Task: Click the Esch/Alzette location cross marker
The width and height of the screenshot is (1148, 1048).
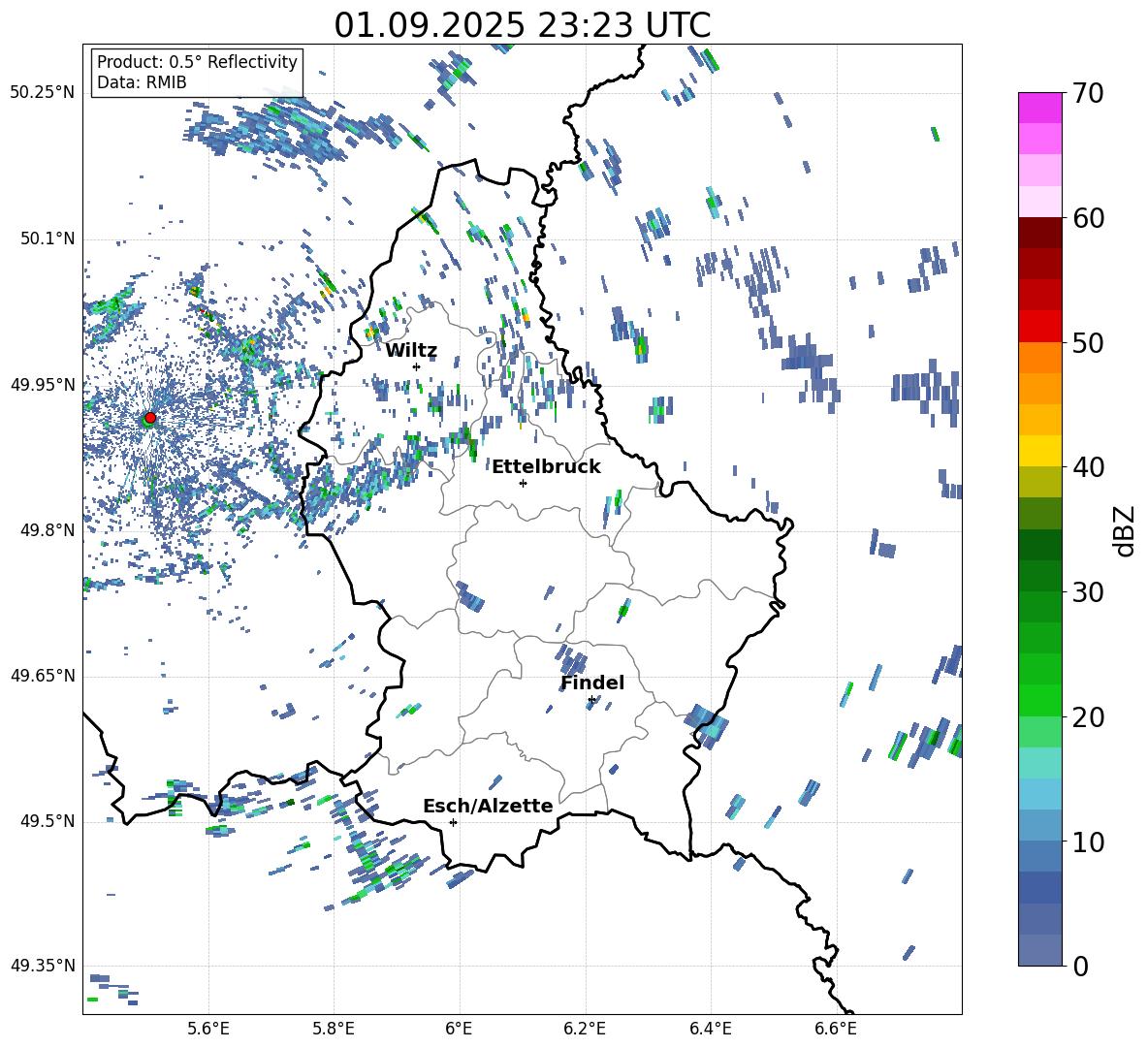Action: point(453,822)
